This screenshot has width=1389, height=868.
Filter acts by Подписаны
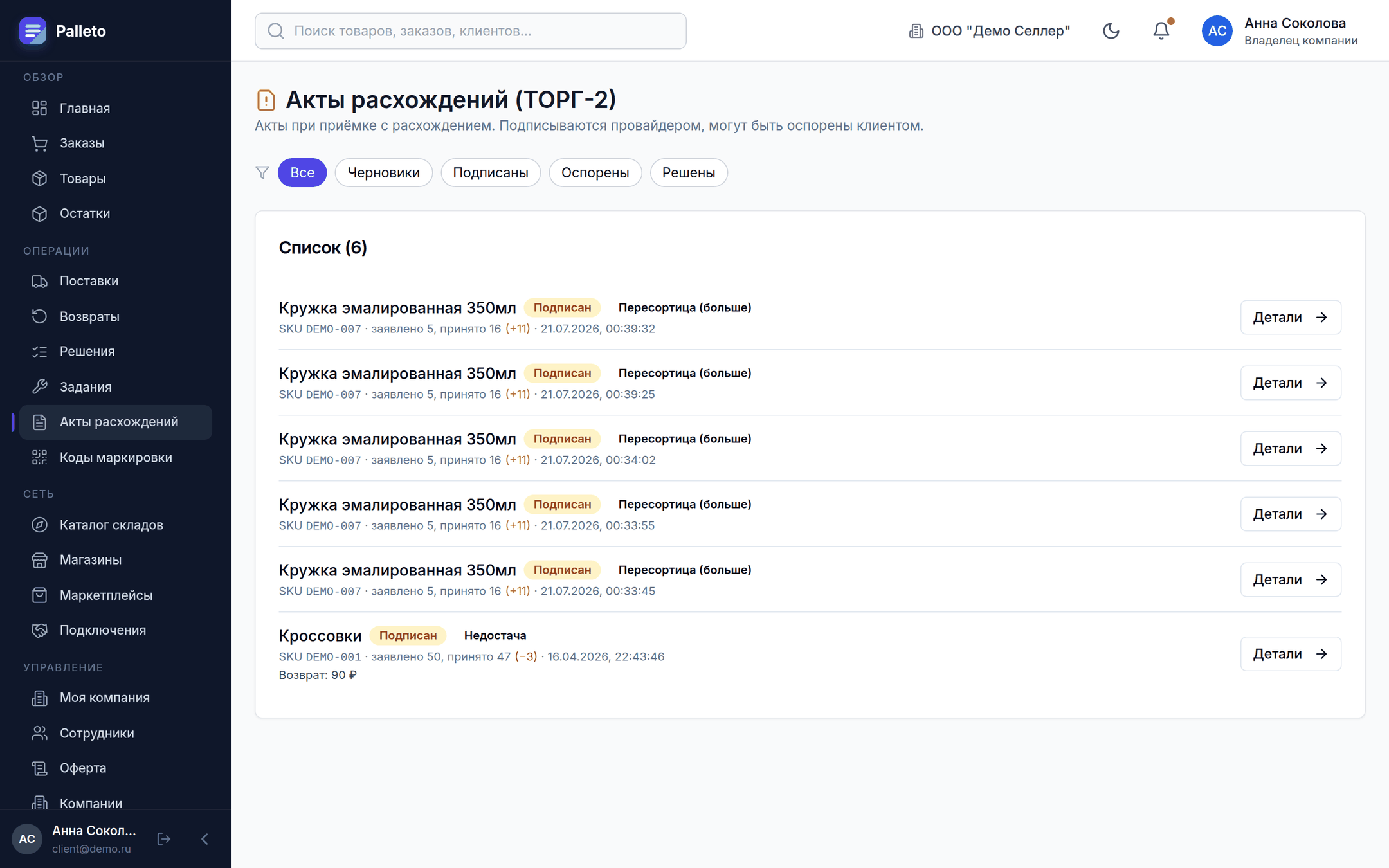[491, 172]
